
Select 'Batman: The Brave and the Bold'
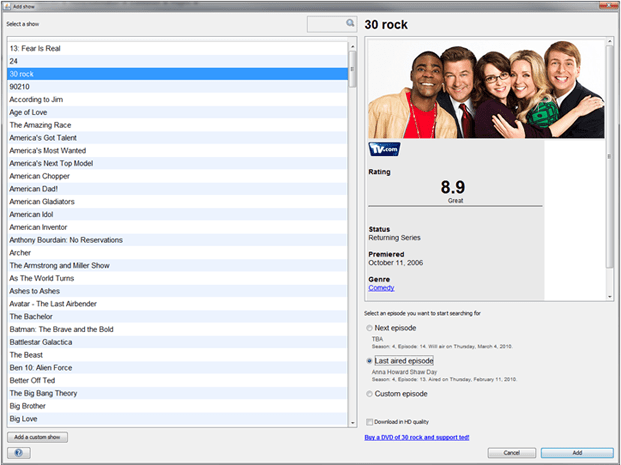point(177,329)
